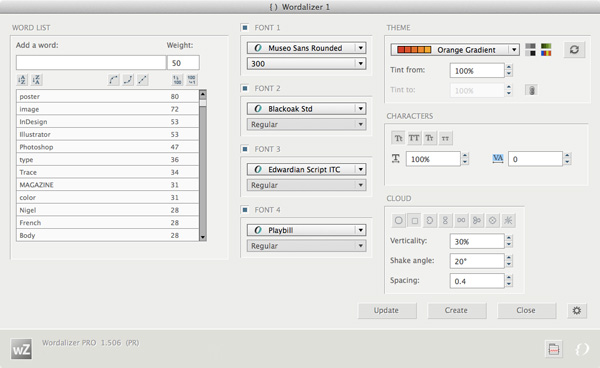The height and width of the screenshot is (368, 600).
Task: Click the VA tracking icon
Action: 497,158
